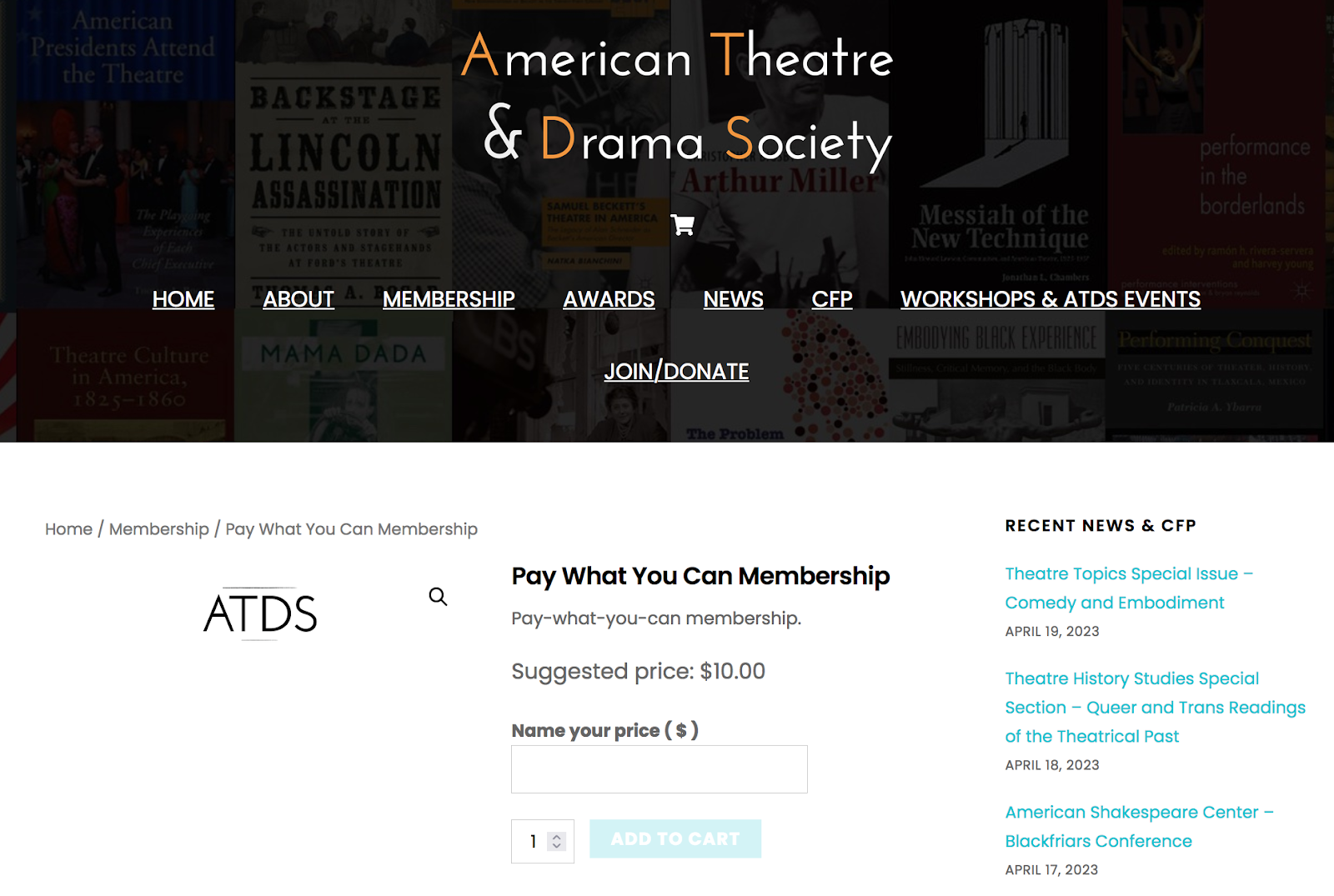
Task: Select the ABOUT navigation link
Action: click(x=298, y=299)
